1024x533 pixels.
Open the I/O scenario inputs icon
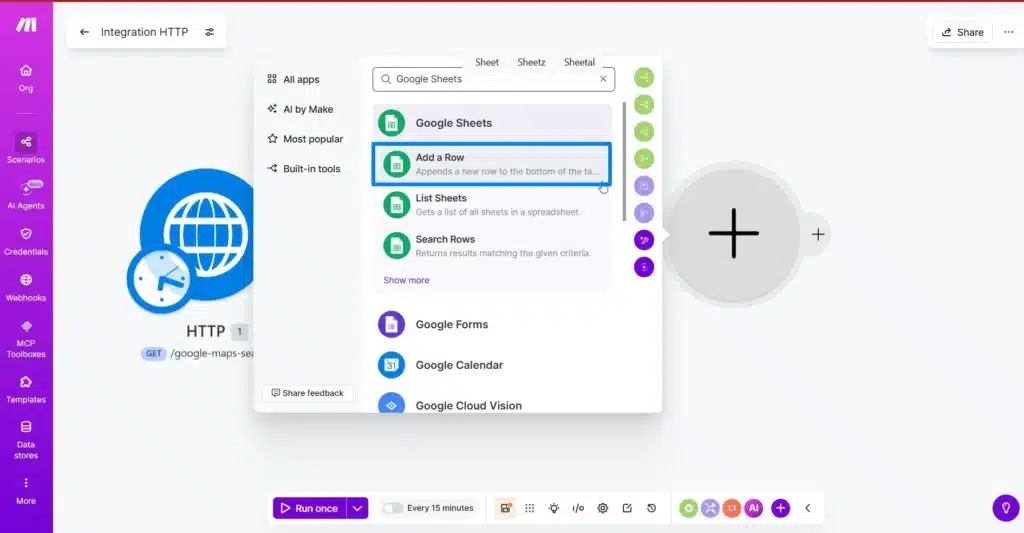tap(578, 508)
